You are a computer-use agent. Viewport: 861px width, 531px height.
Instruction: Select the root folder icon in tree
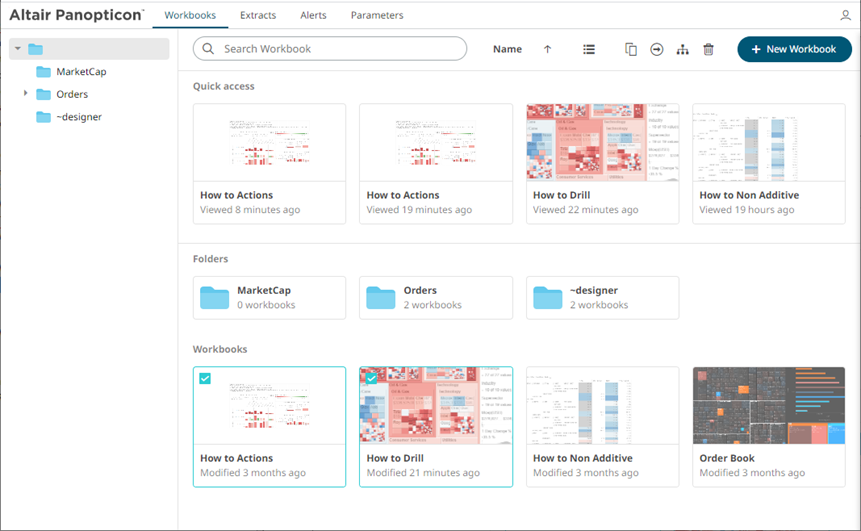36,49
